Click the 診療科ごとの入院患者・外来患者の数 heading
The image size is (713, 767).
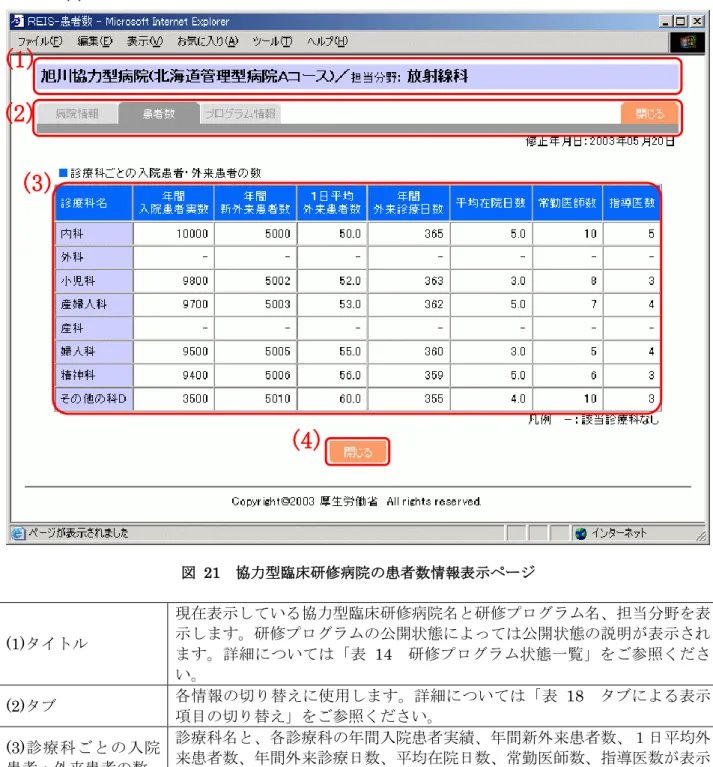click(x=166, y=173)
